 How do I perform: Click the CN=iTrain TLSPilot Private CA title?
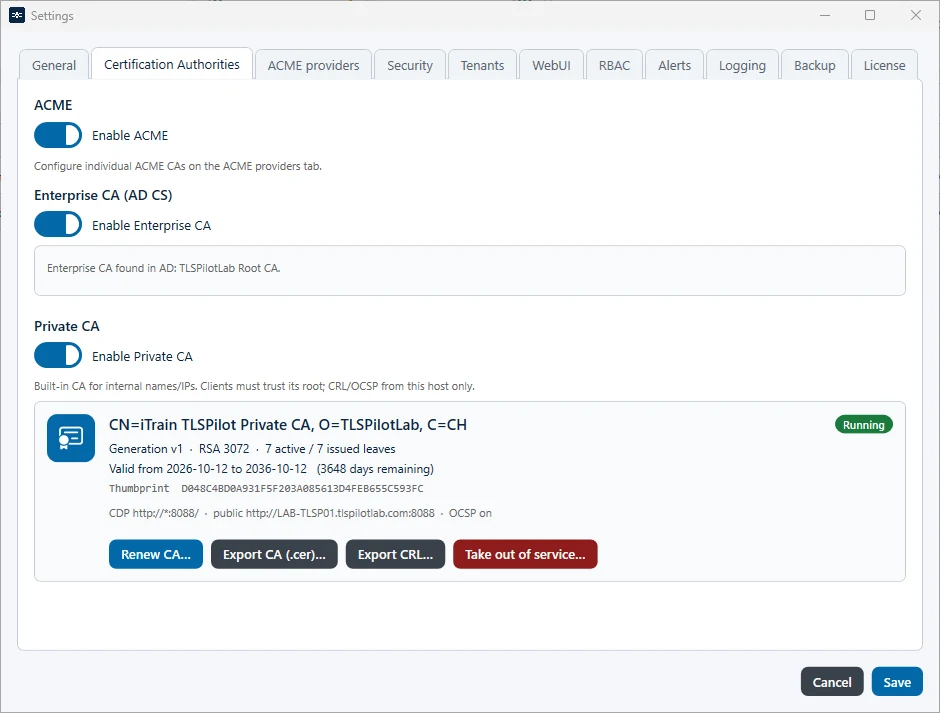288,425
